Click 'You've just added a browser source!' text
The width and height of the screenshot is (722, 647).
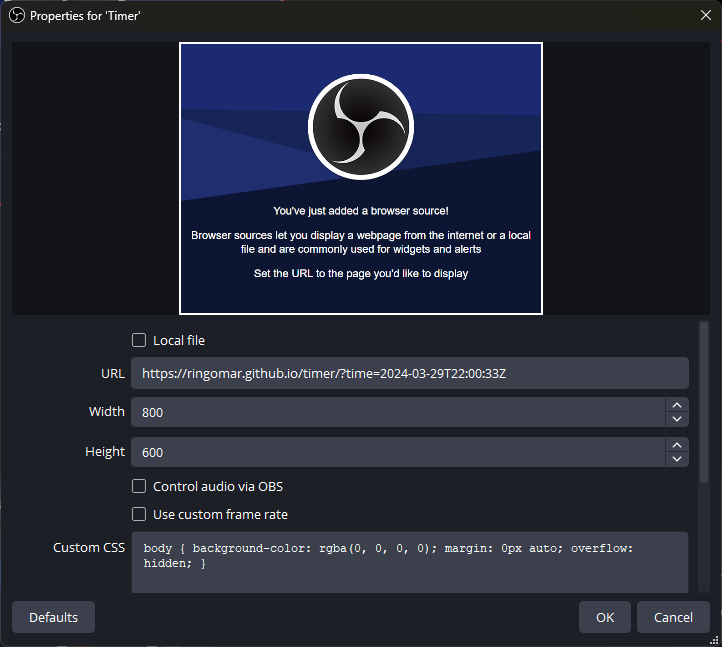point(361,211)
